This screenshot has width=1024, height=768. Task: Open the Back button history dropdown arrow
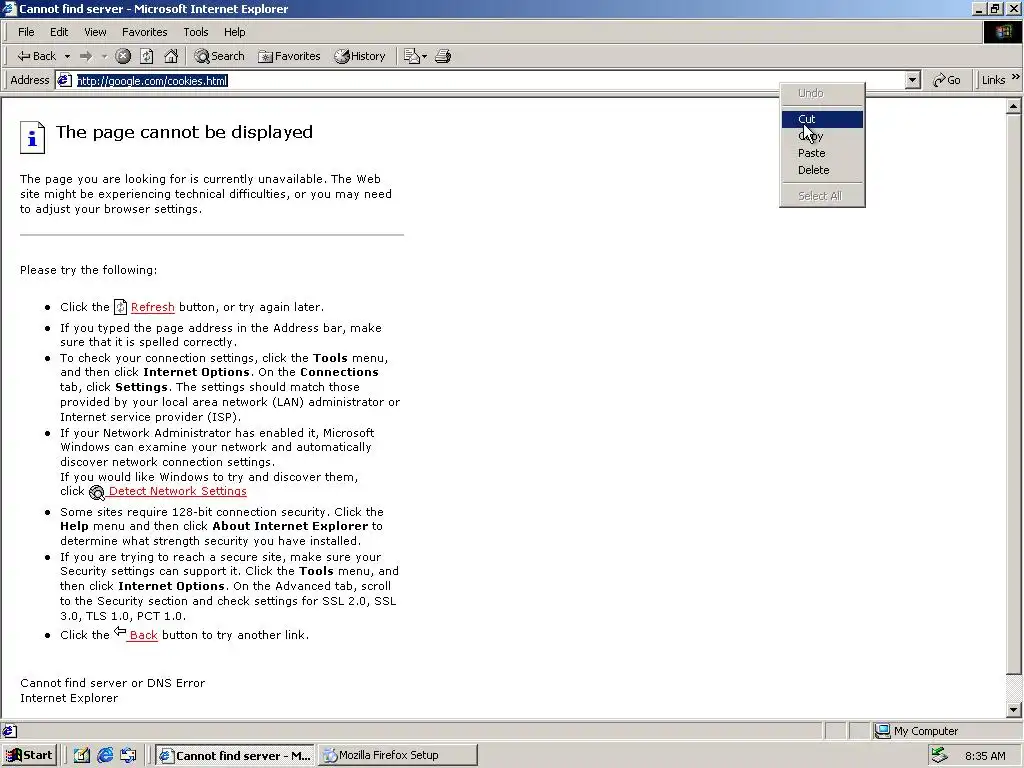pos(67,56)
